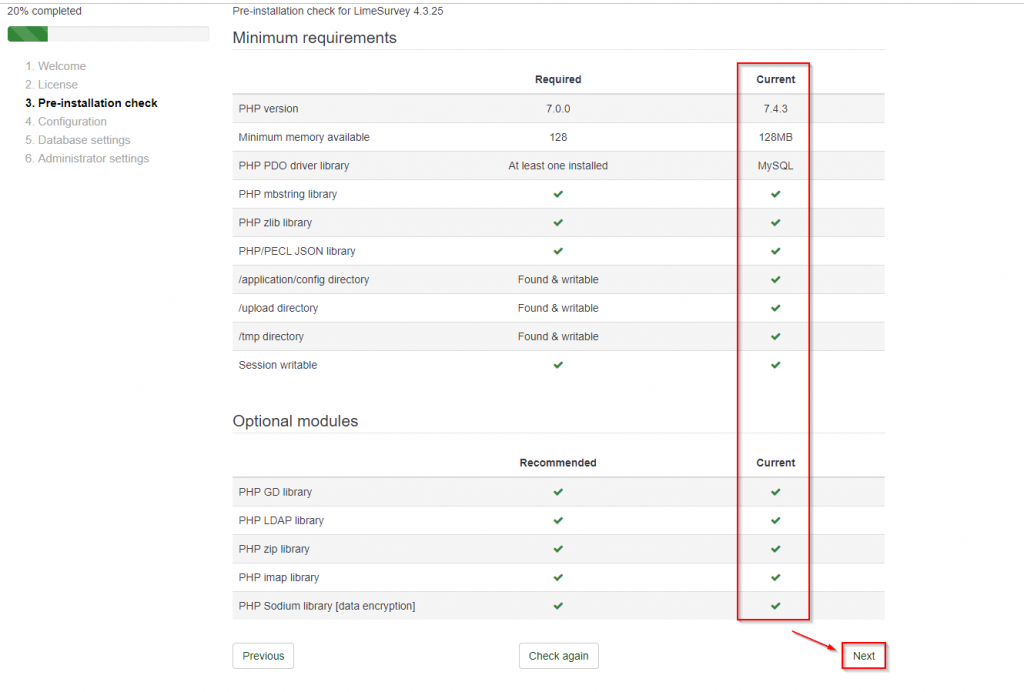Click current checkmark for PHP Sodium library

(775, 606)
